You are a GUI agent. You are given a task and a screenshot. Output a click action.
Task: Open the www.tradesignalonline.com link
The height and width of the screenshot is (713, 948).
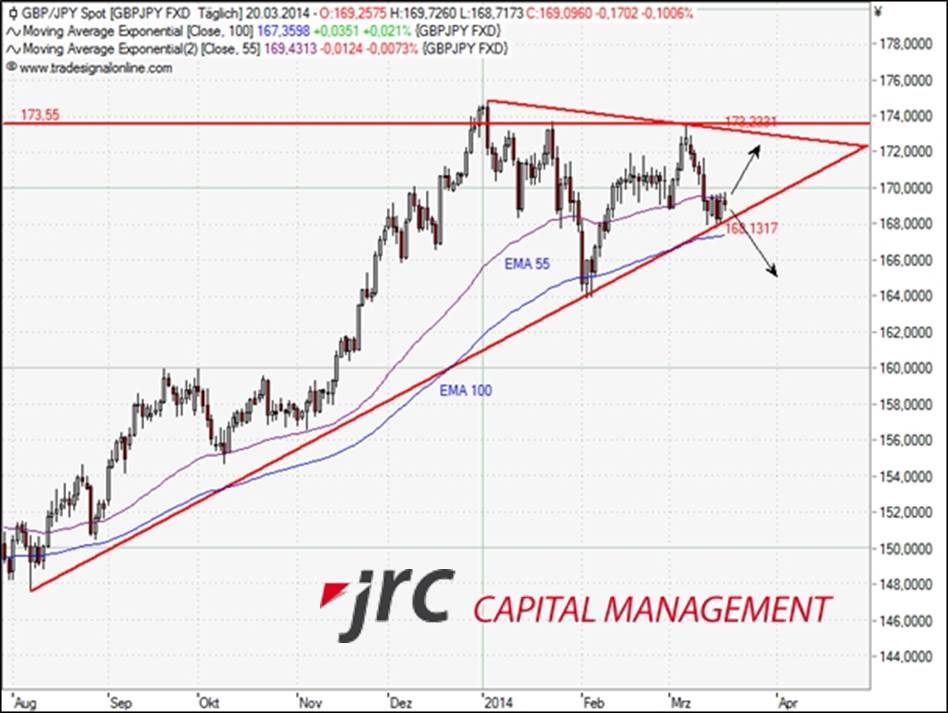(x=95, y=68)
